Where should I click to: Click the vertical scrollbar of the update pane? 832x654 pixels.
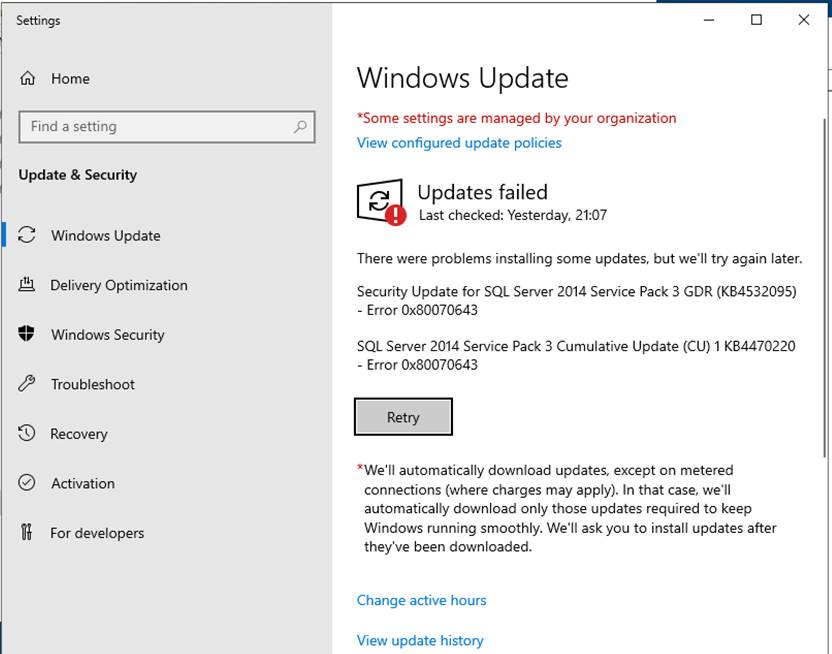(824, 286)
